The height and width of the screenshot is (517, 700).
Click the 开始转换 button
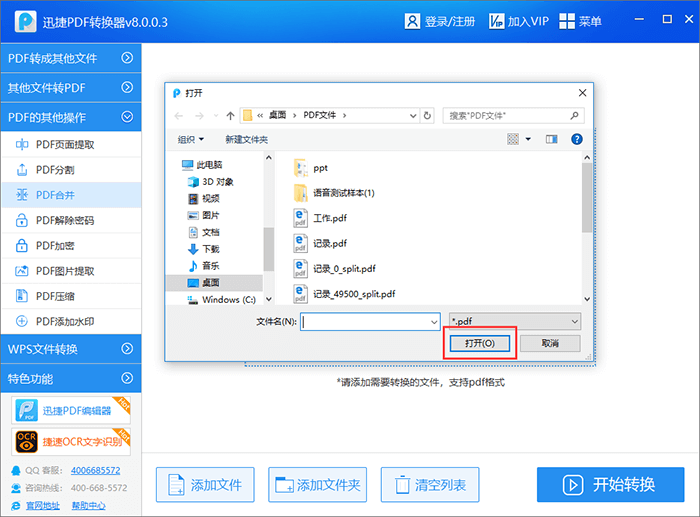(x=610, y=485)
